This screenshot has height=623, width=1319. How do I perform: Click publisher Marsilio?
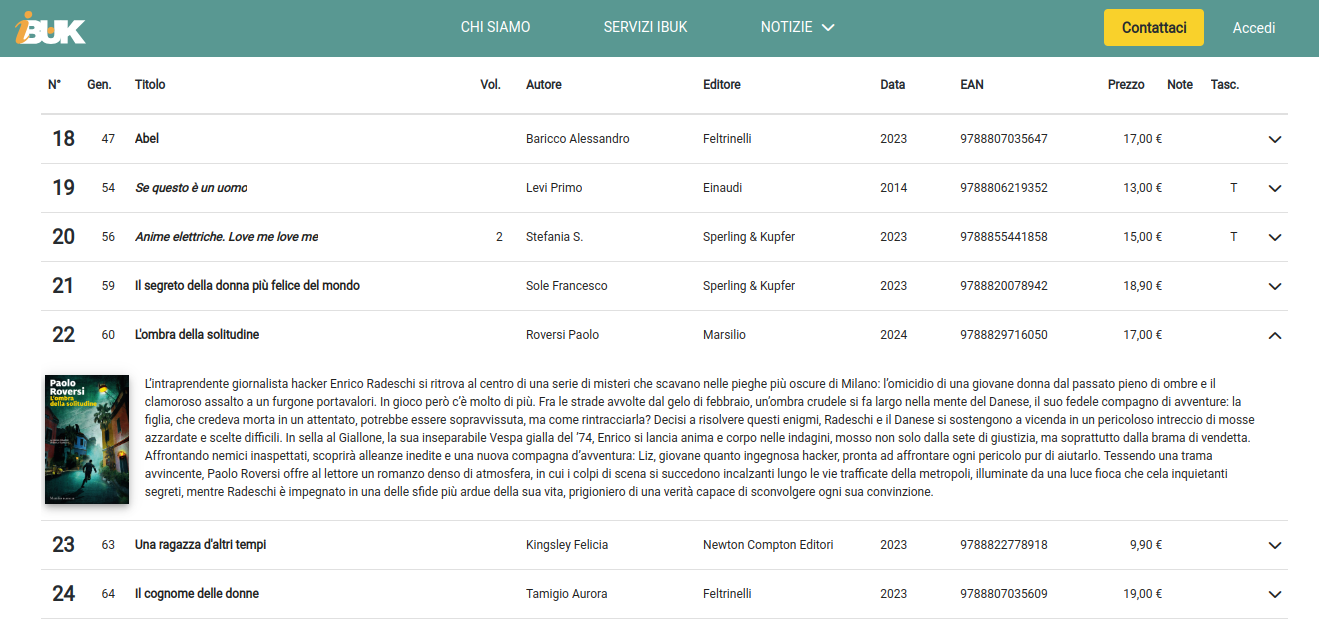(x=724, y=335)
